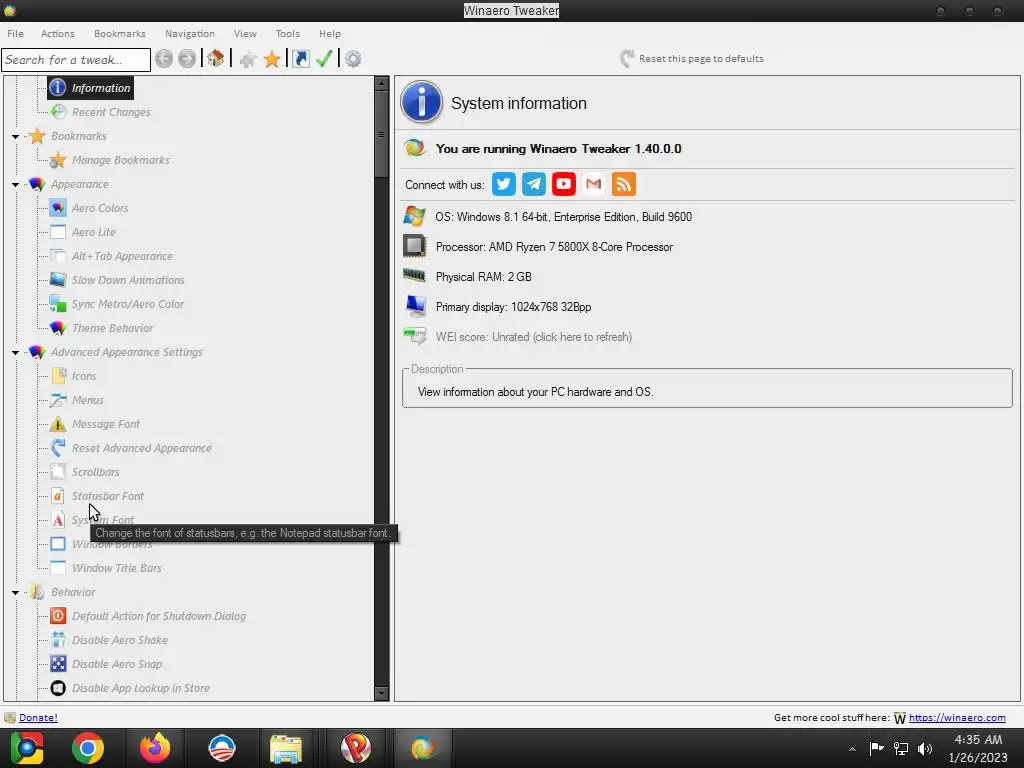Screen dimensions: 1024x768
Task: Open the Telegram connect icon
Action: [534, 184]
